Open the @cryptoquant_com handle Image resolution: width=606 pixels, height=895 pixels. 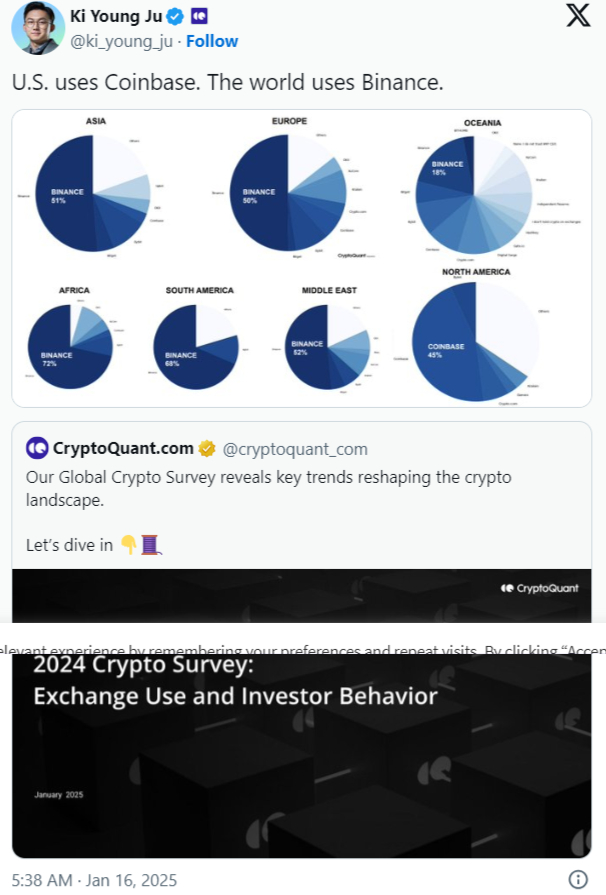point(296,449)
